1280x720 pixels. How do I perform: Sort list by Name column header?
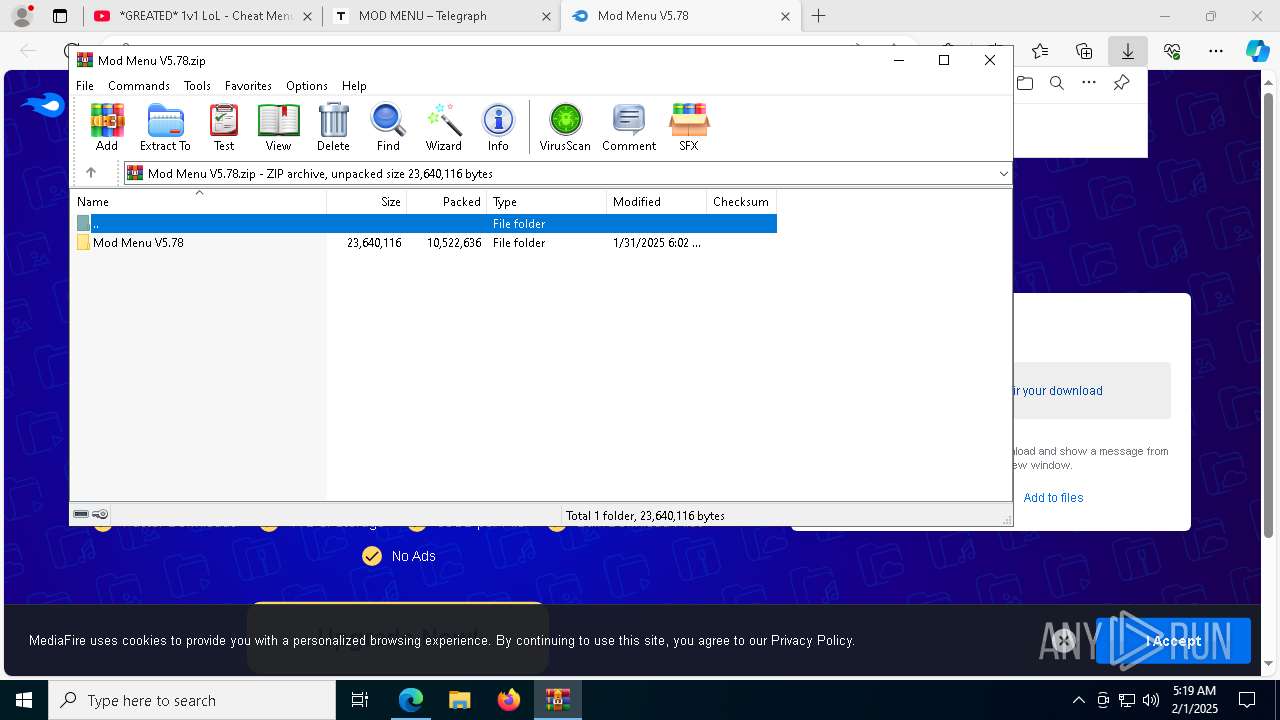[198, 201]
